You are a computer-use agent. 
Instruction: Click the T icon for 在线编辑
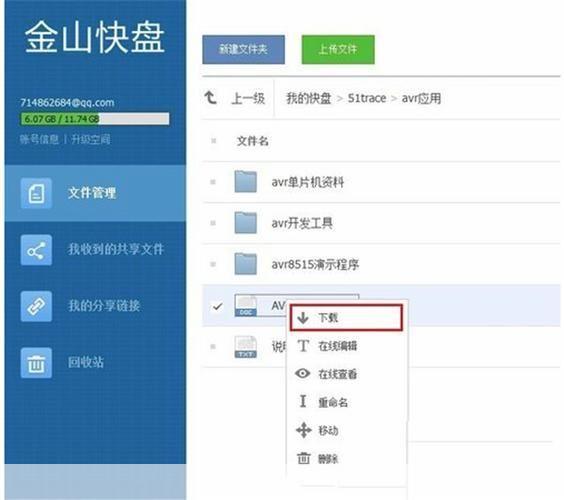tap(303, 346)
